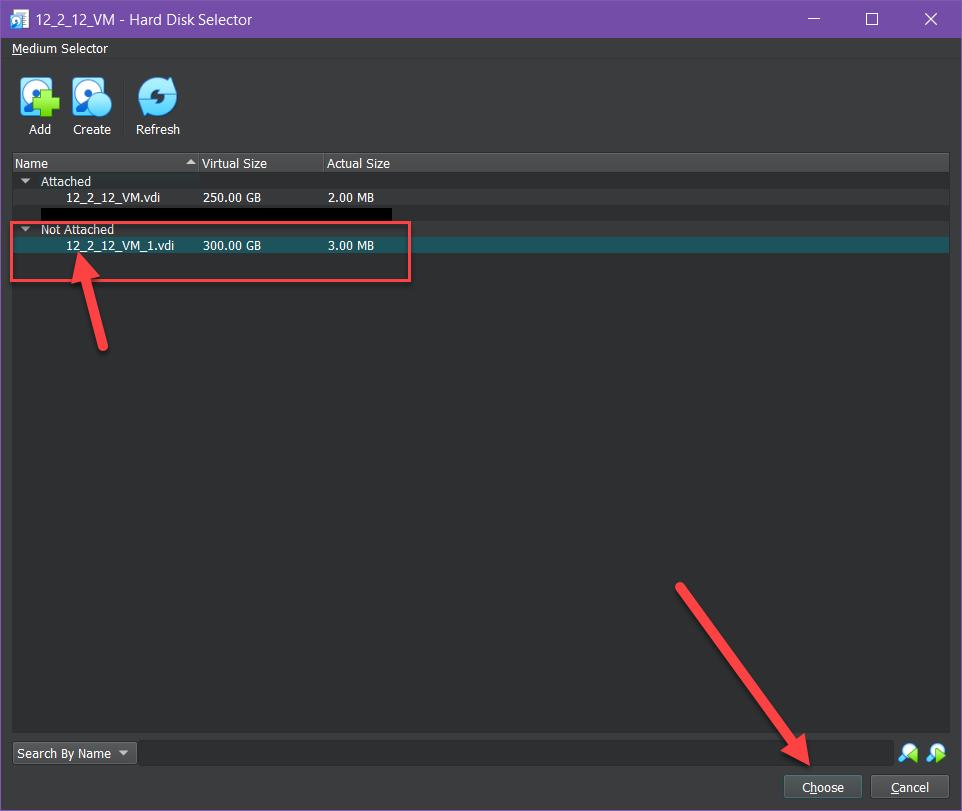Sort by the Name column header
962x811 pixels.
[x=100, y=163]
